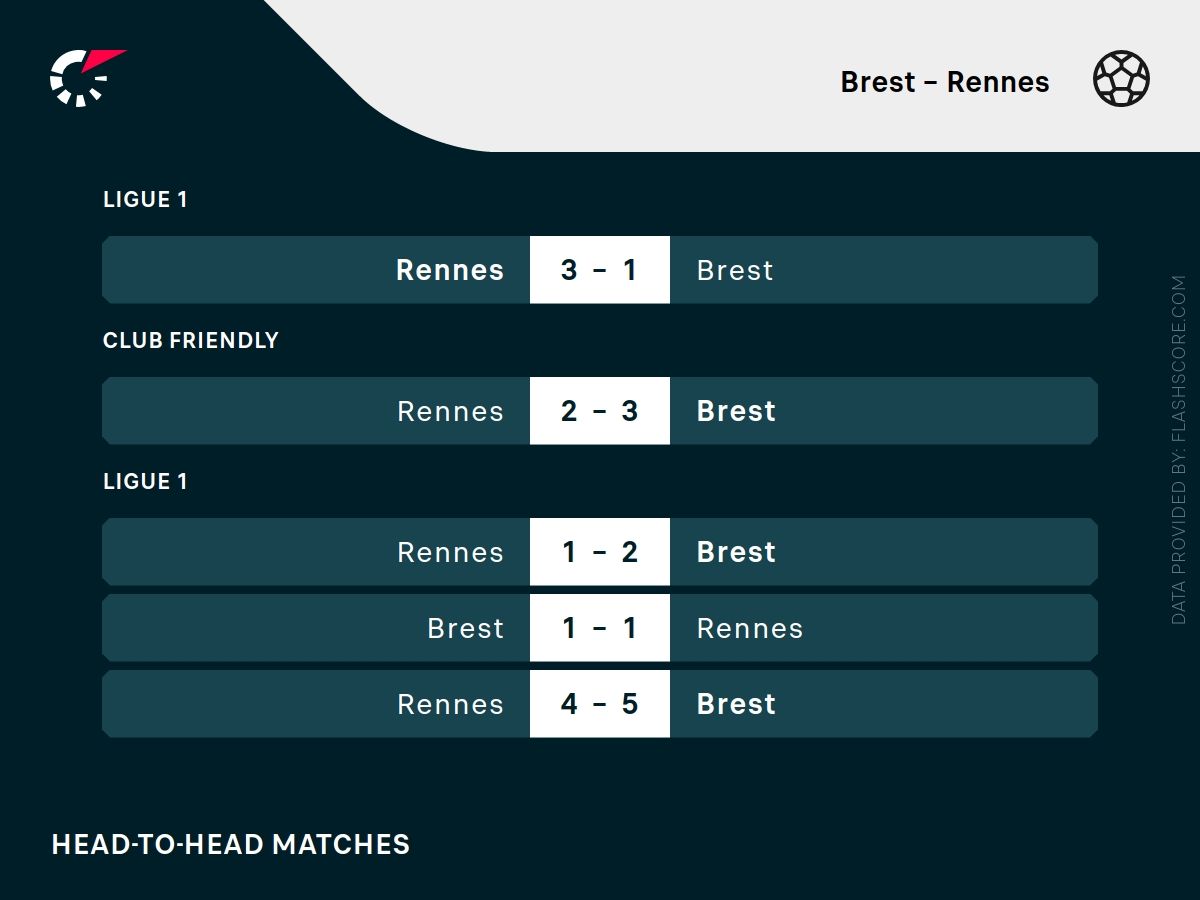Viewport: 1200px width, 900px height.
Task: Click the LIGUE 1 heading above the 1 - 2 match
Action: click(145, 481)
